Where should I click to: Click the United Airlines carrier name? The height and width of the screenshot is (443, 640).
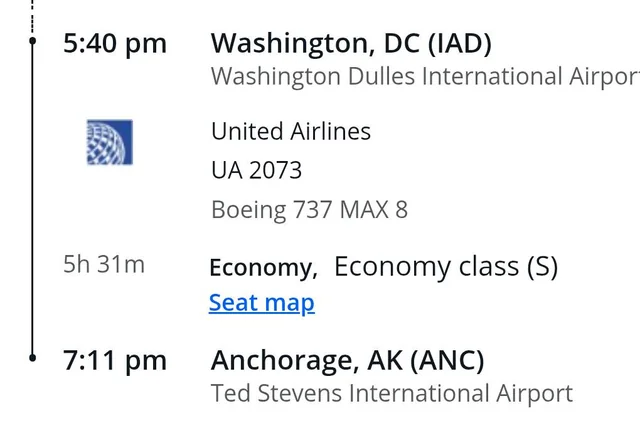point(290,131)
